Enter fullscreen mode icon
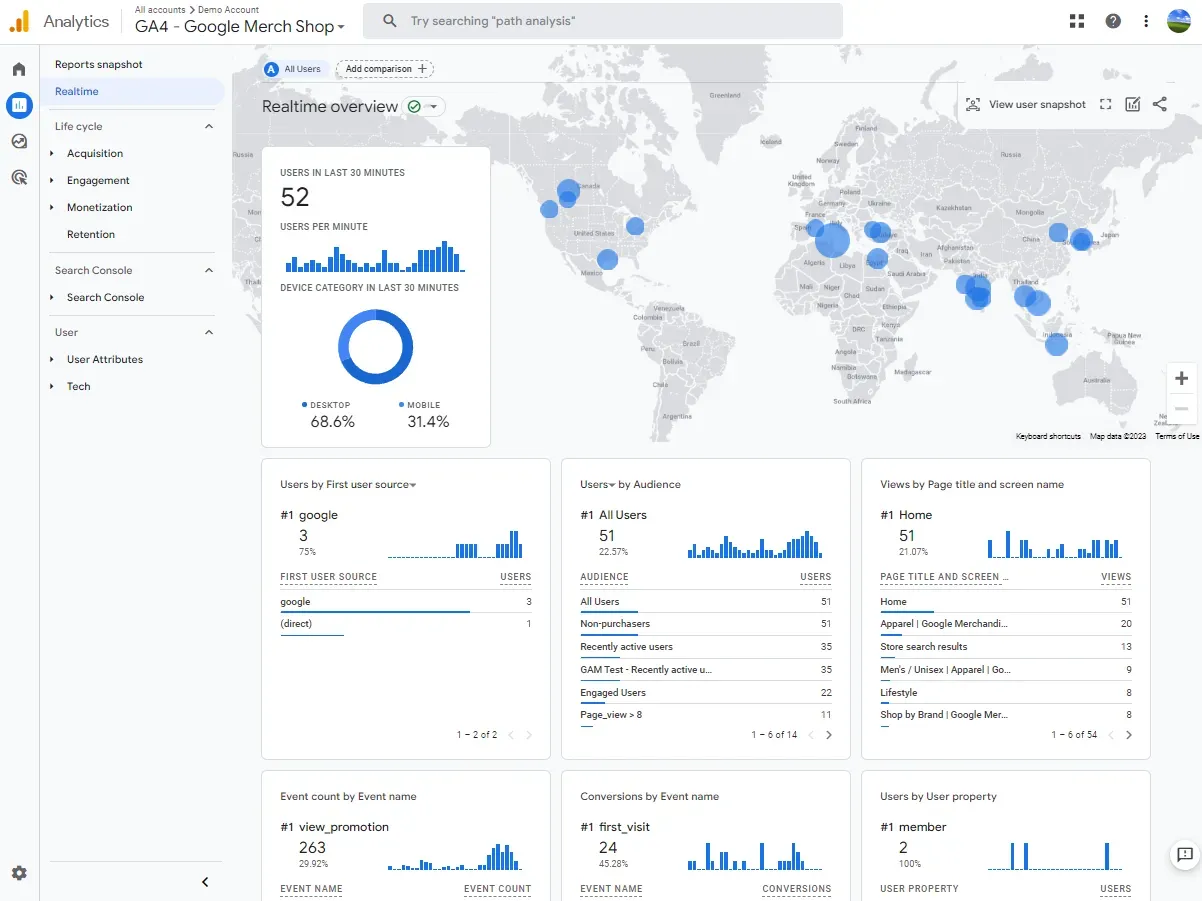 (x=1106, y=104)
